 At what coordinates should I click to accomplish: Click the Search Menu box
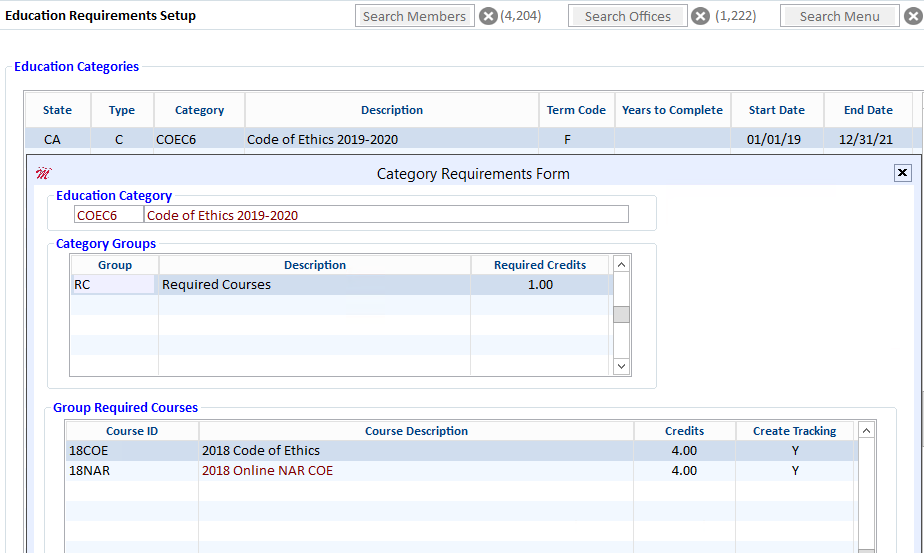(x=840, y=16)
